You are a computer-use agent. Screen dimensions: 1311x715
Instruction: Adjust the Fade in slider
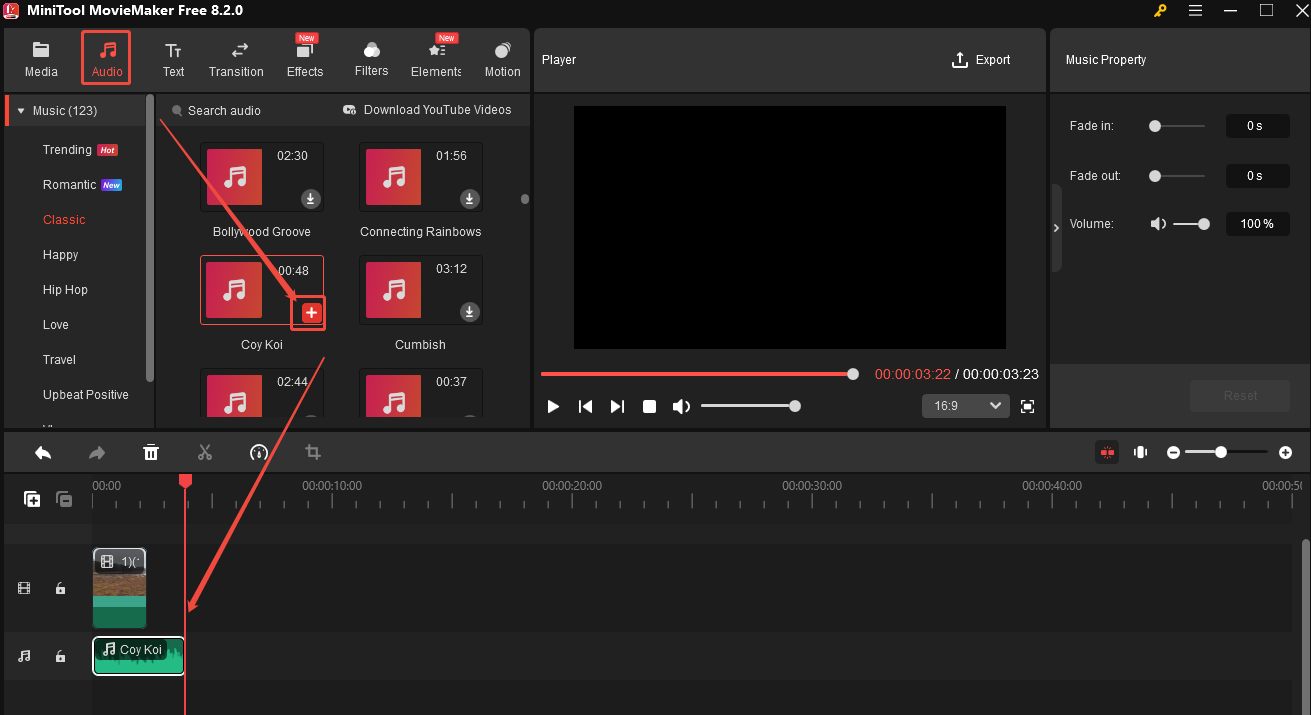[1176, 126]
